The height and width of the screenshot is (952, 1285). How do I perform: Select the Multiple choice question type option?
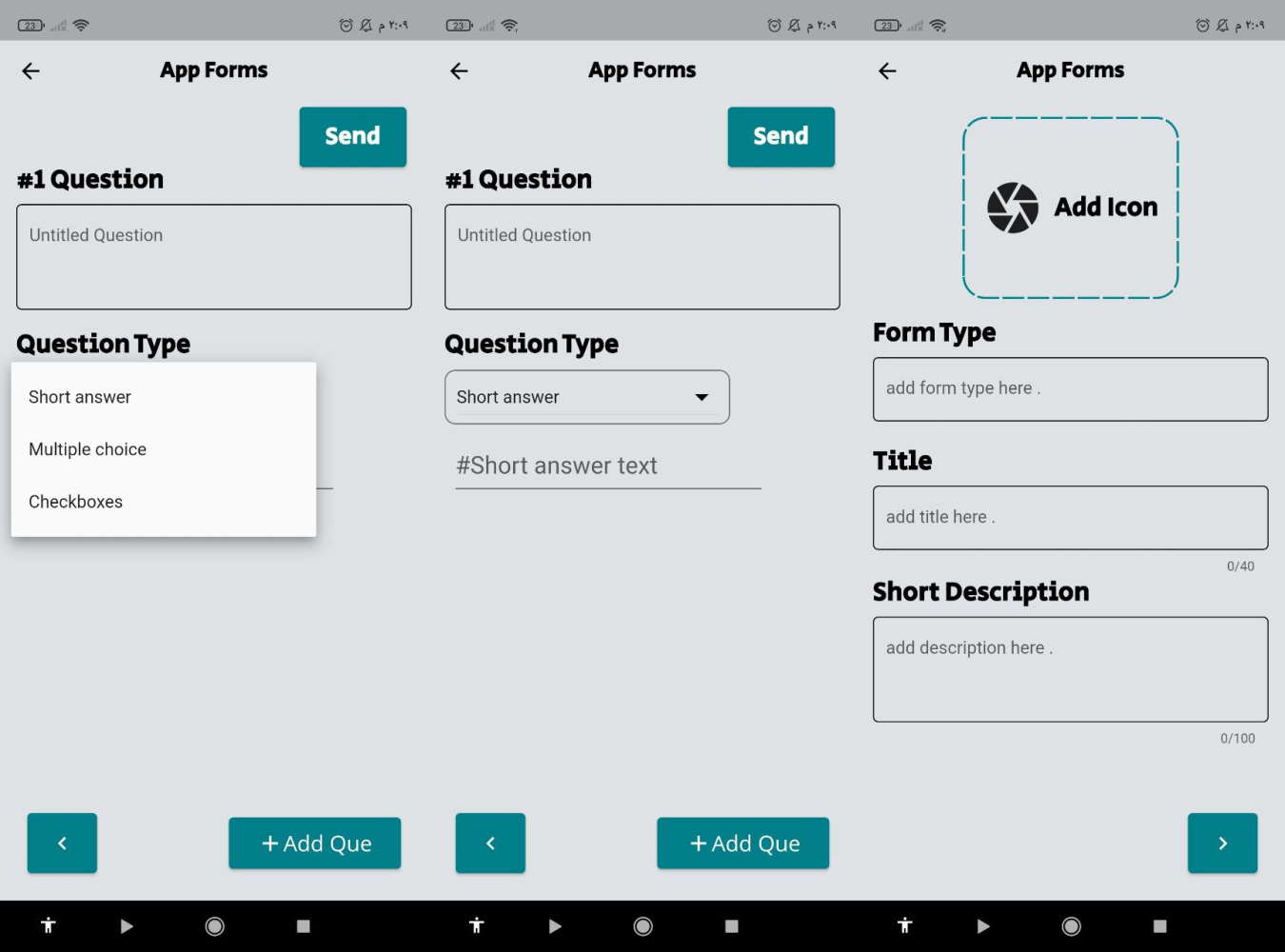coord(88,448)
